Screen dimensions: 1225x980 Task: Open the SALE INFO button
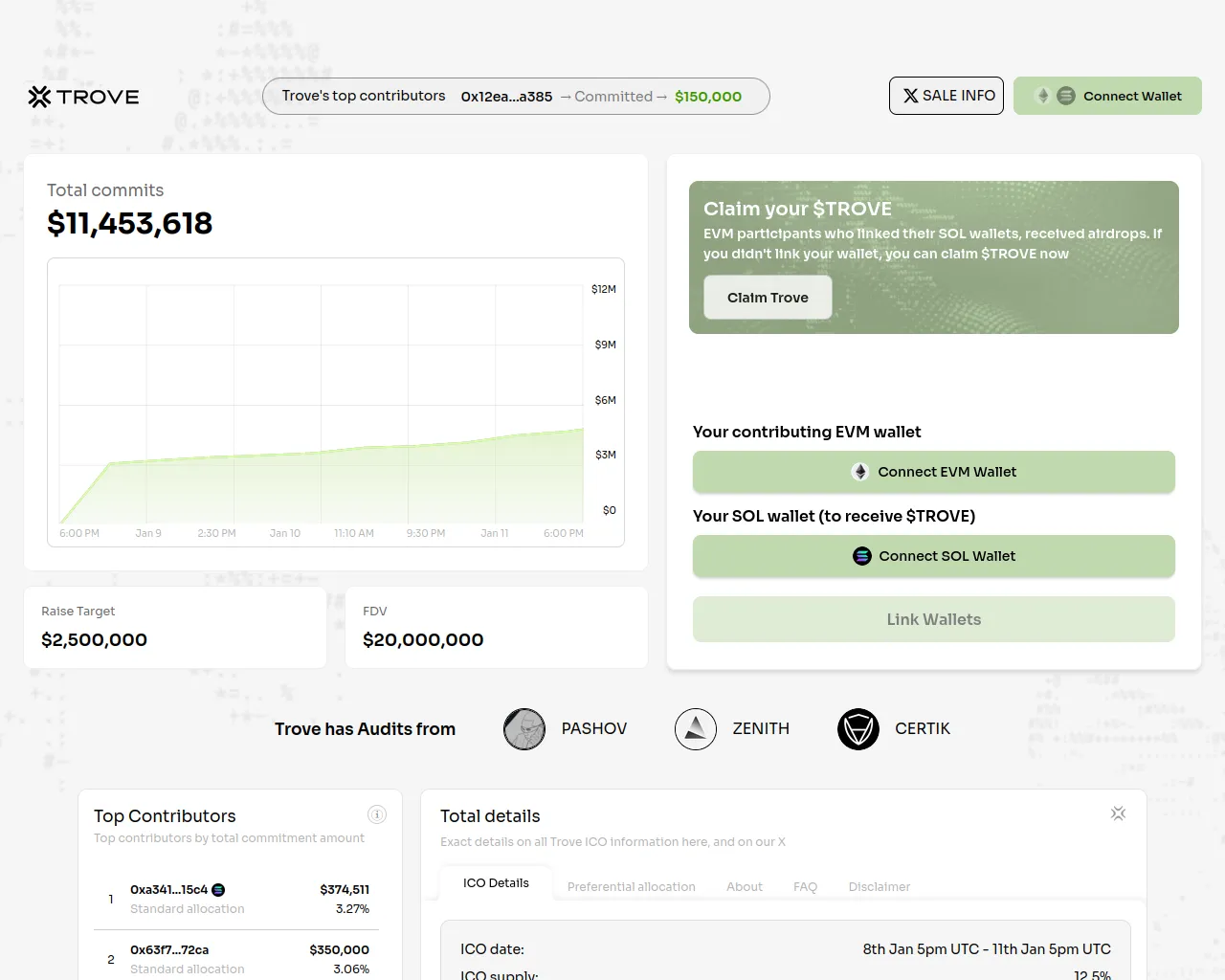point(947,96)
